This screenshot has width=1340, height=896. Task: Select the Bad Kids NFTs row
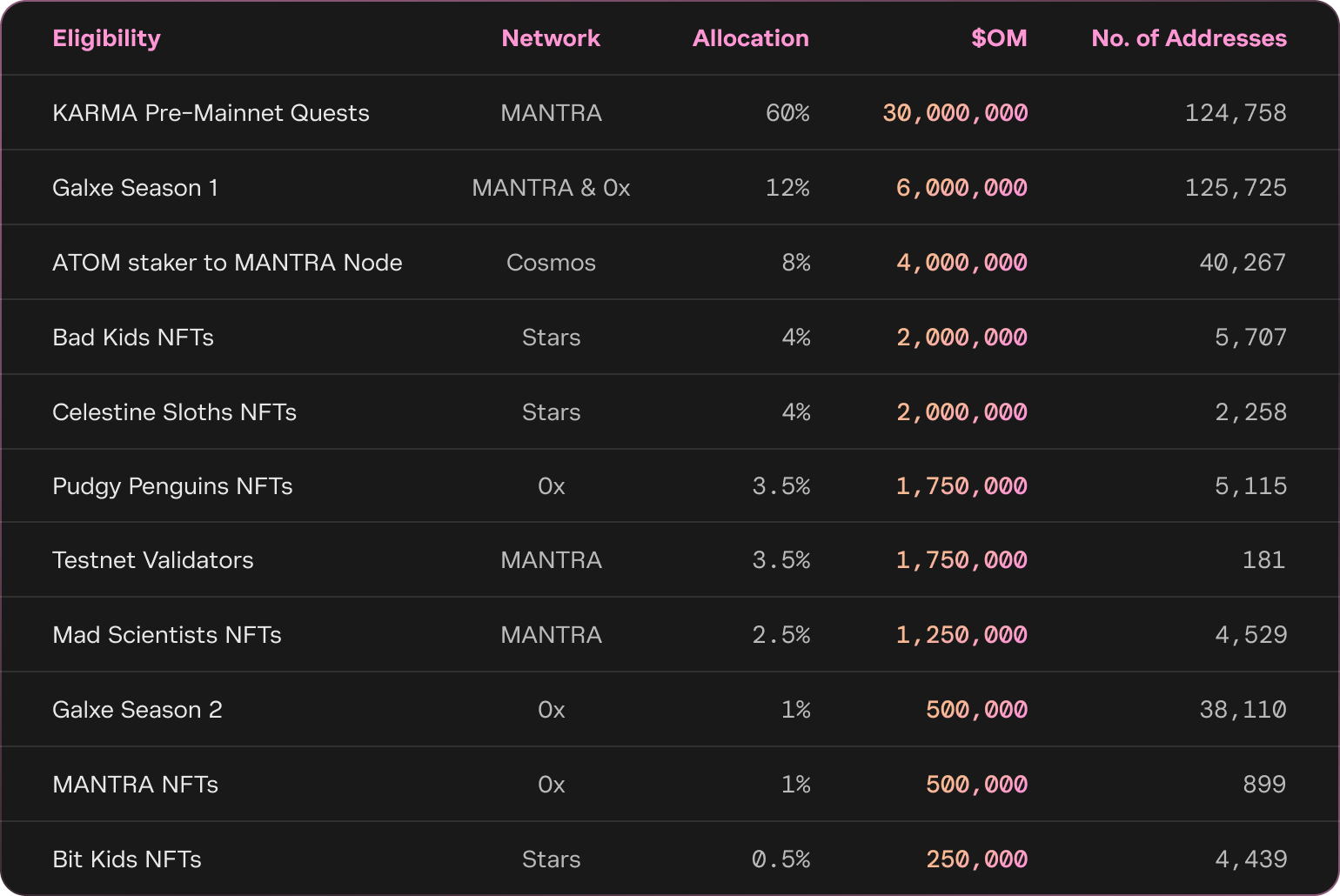click(x=133, y=338)
